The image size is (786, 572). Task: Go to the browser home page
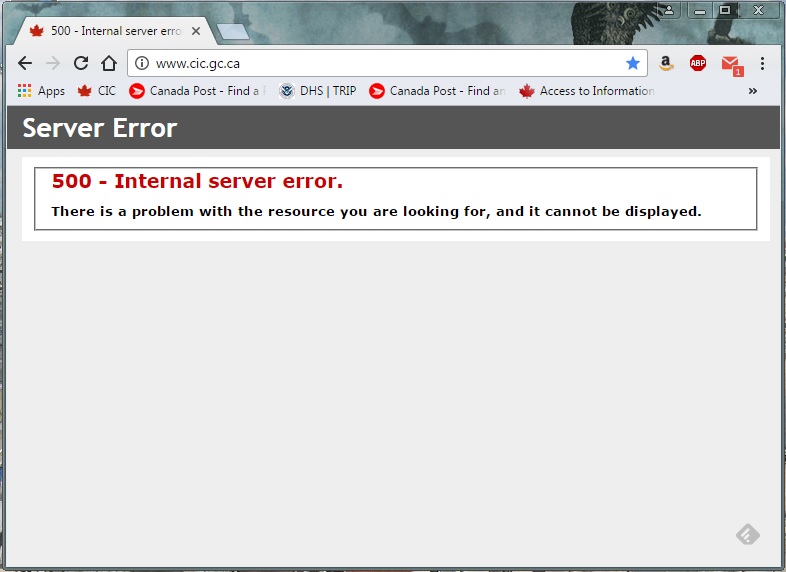[x=109, y=63]
